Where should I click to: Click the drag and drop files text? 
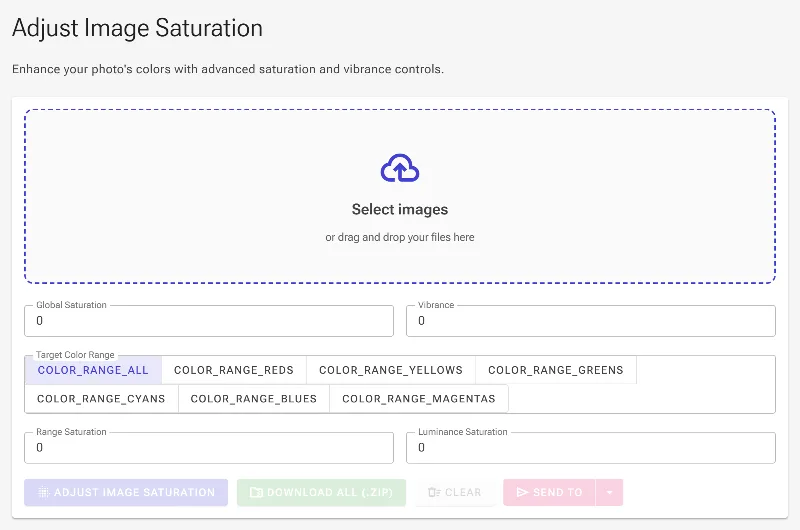point(400,237)
